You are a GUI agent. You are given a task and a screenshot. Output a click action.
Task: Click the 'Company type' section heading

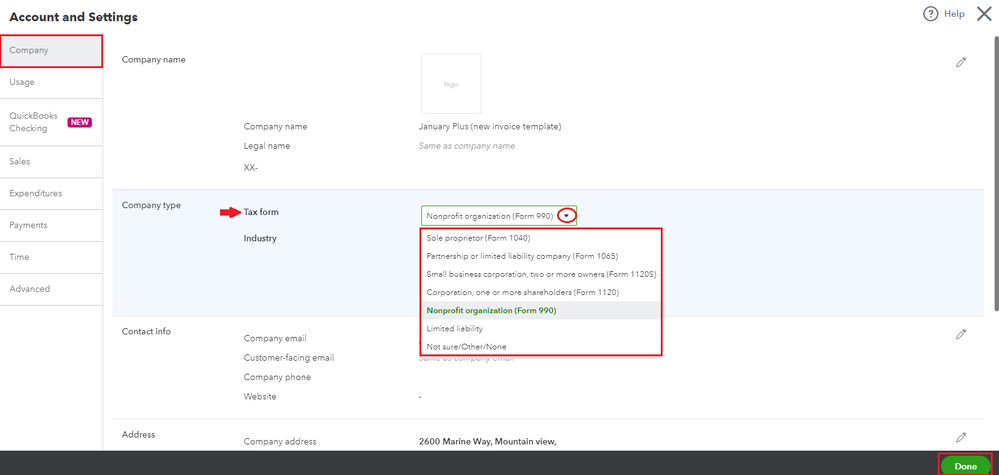pyautogui.click(x=151, y=205)
